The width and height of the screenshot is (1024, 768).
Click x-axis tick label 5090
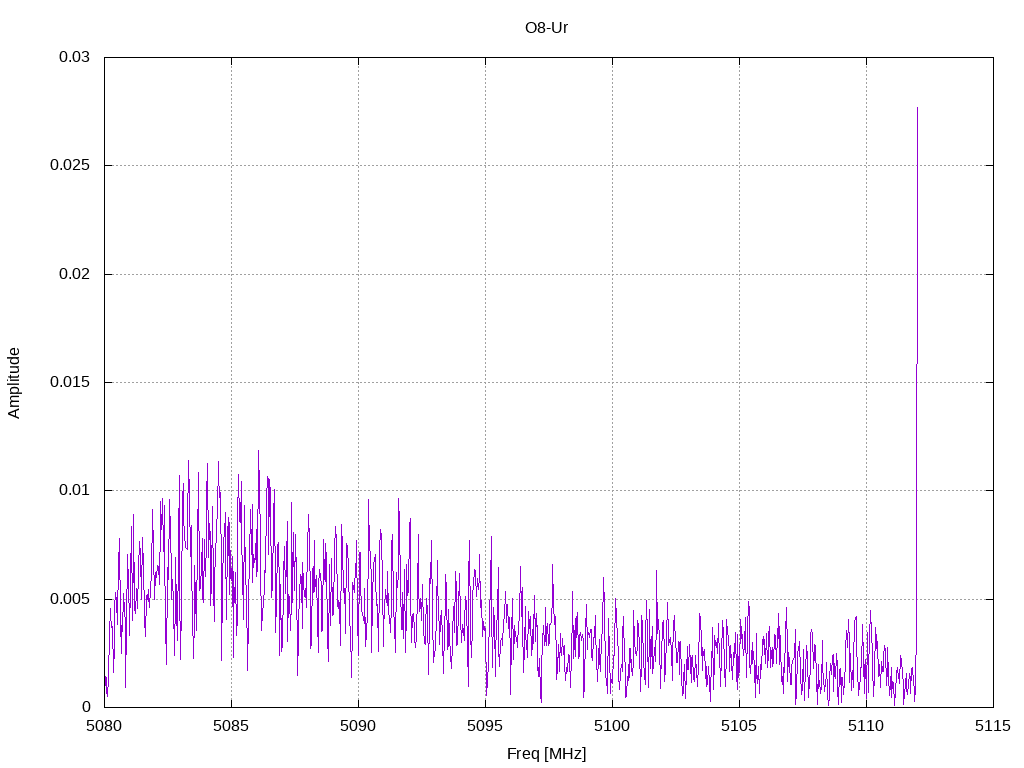pos(358,726)
